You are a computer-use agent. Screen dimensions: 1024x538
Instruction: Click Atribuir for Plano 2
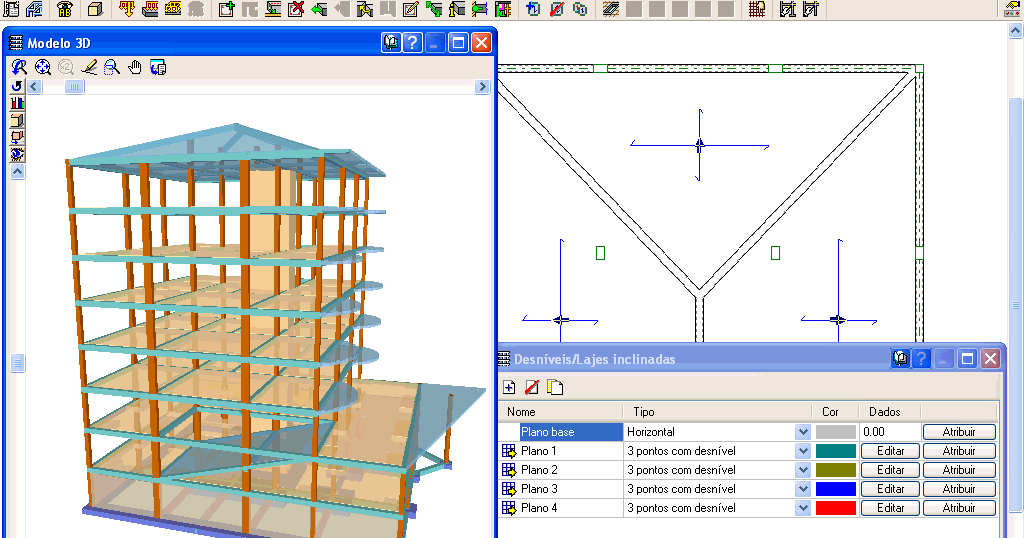click(x=959, y=470)
